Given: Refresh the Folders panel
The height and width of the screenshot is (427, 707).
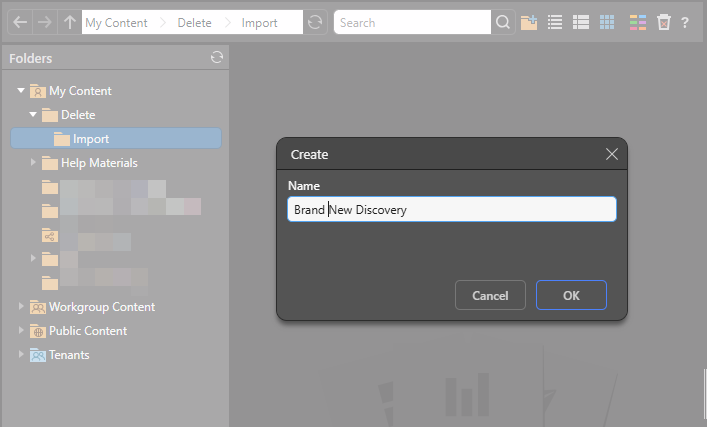Looking at the screenshot, I should pyautogui.click(x=217, y=58).
